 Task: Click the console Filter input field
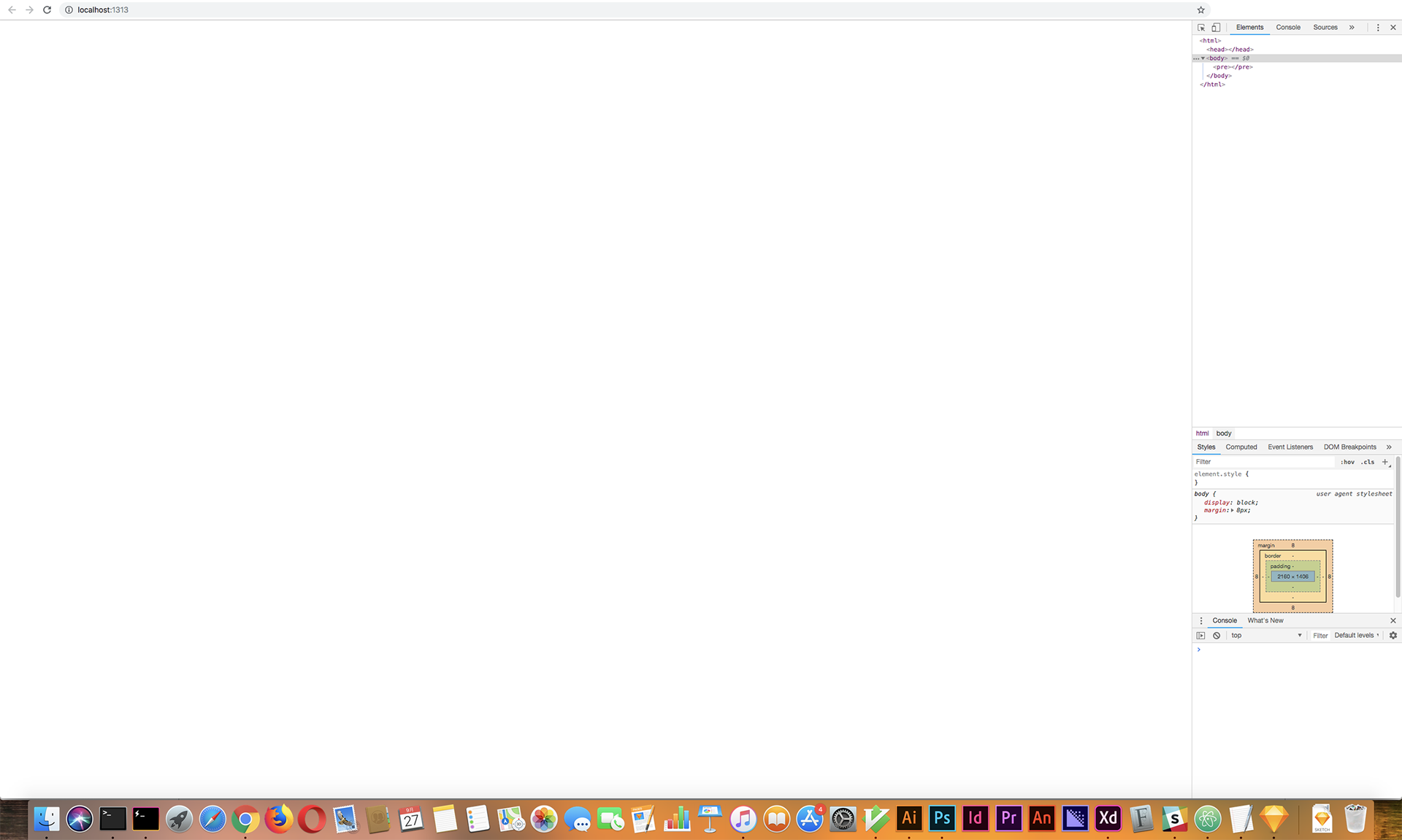[1320, 636]
